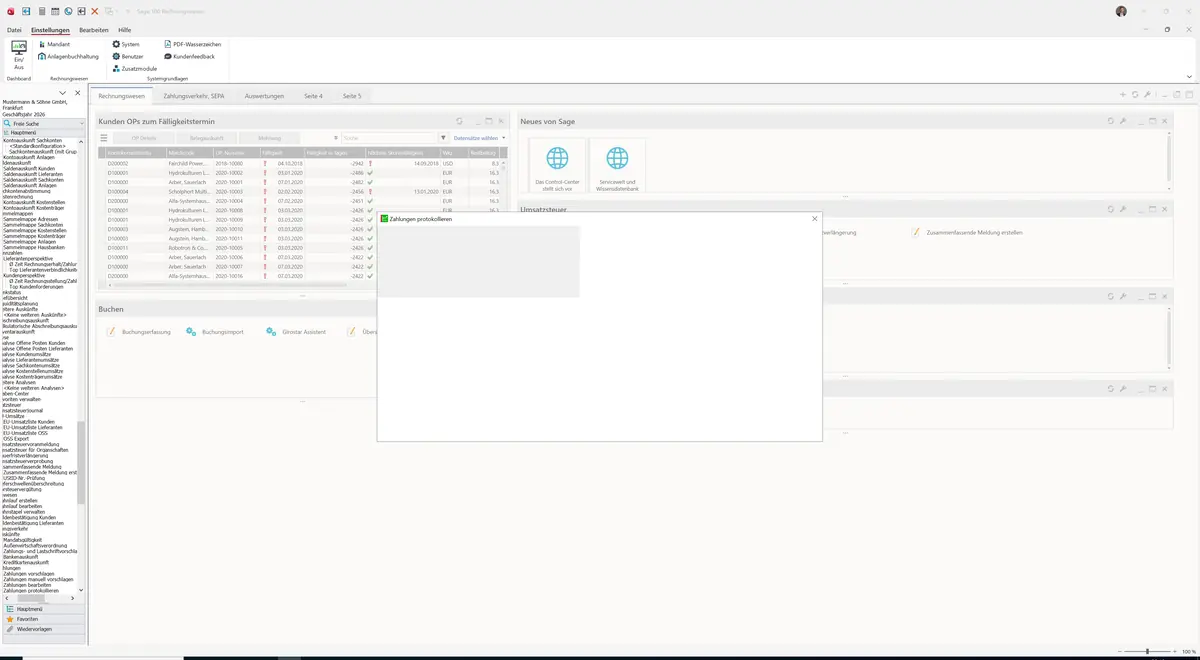The image size is (1200, 660).
Task: Select Hauptmenü at the sidebar bottom
Action: pyautogui.click(x=43, y=609)
